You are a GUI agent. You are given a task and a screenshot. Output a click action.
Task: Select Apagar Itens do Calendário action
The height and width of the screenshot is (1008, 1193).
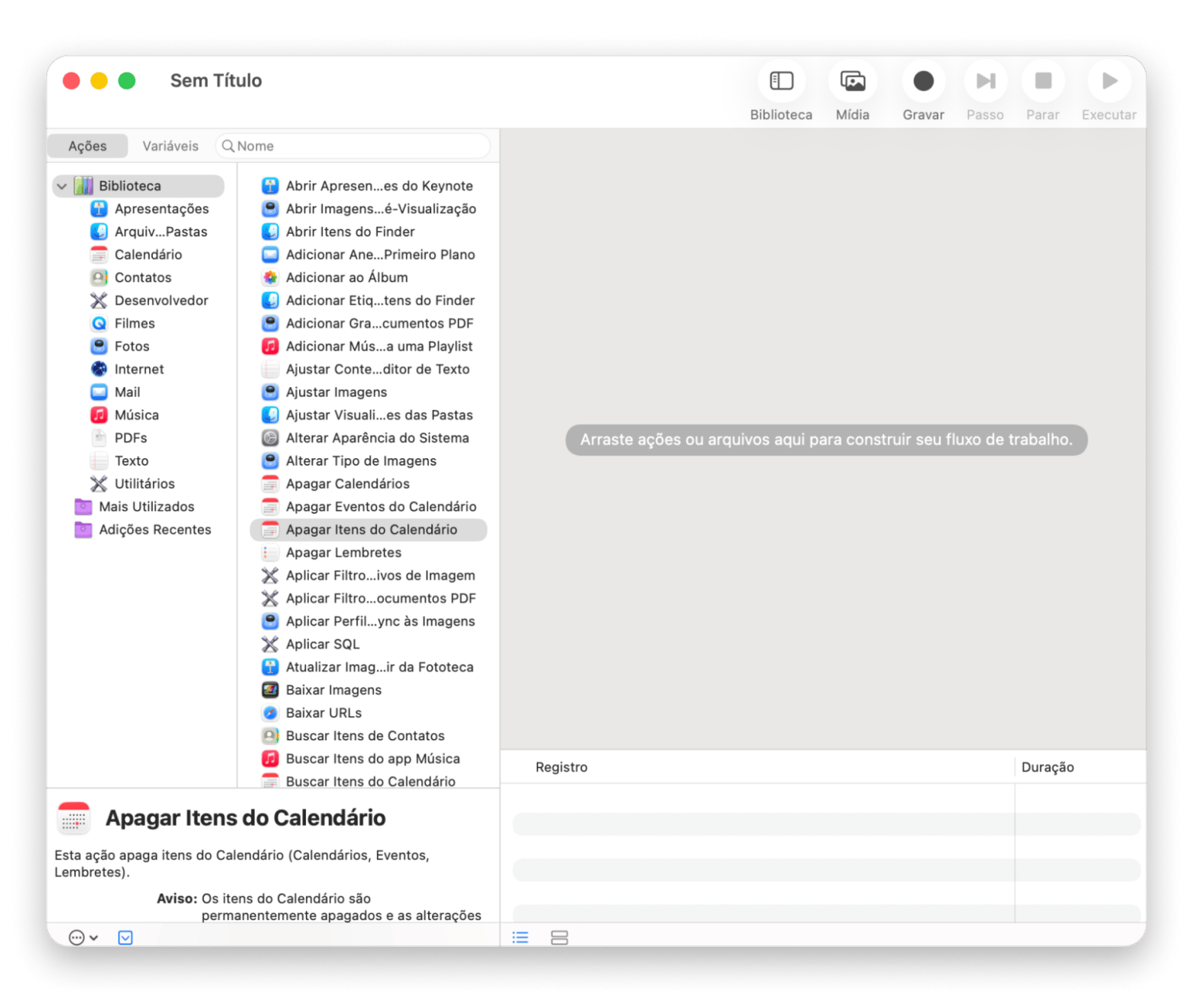(368, 530)
